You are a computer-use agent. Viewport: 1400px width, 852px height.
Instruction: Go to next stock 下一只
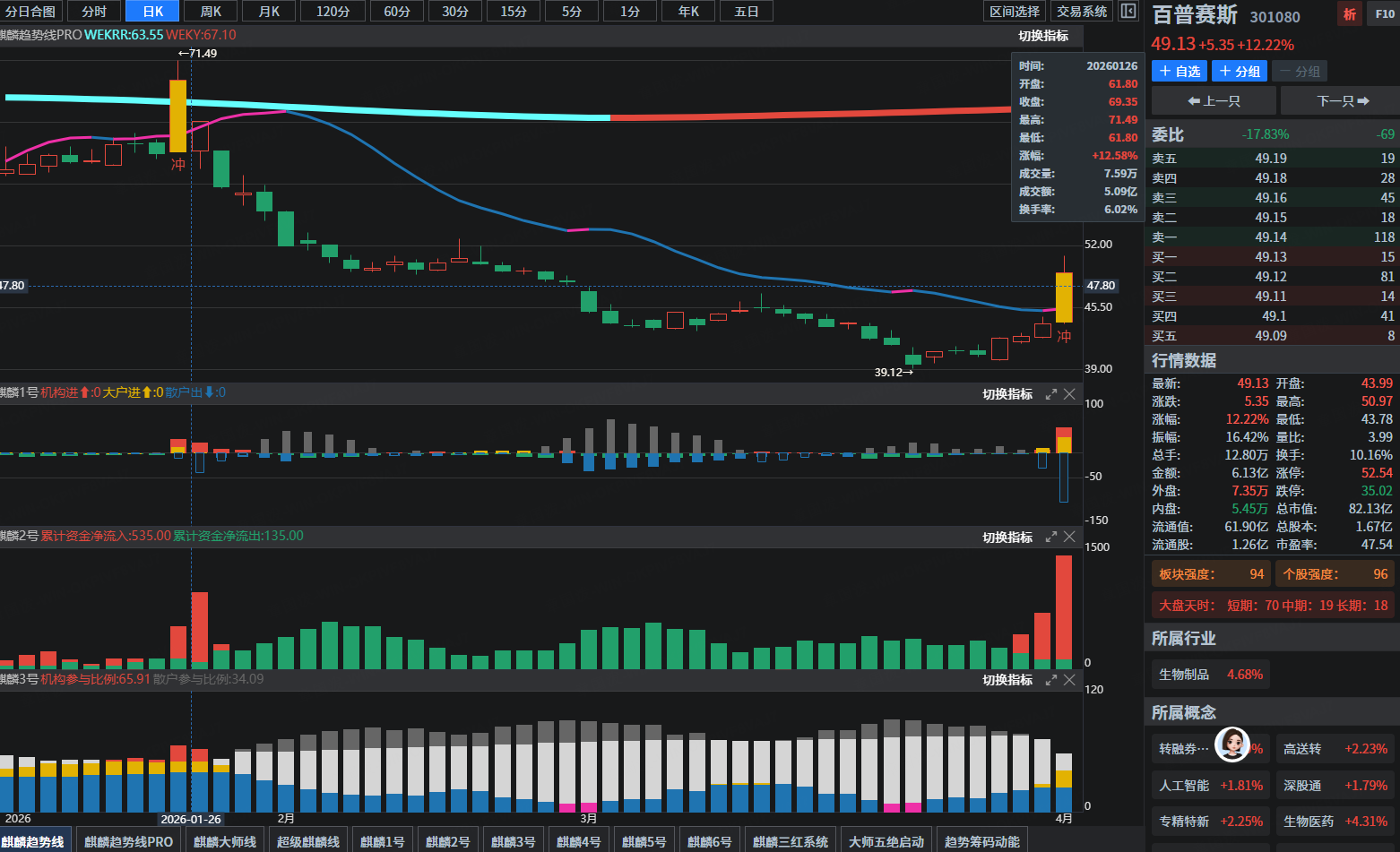pos(1341,101)
